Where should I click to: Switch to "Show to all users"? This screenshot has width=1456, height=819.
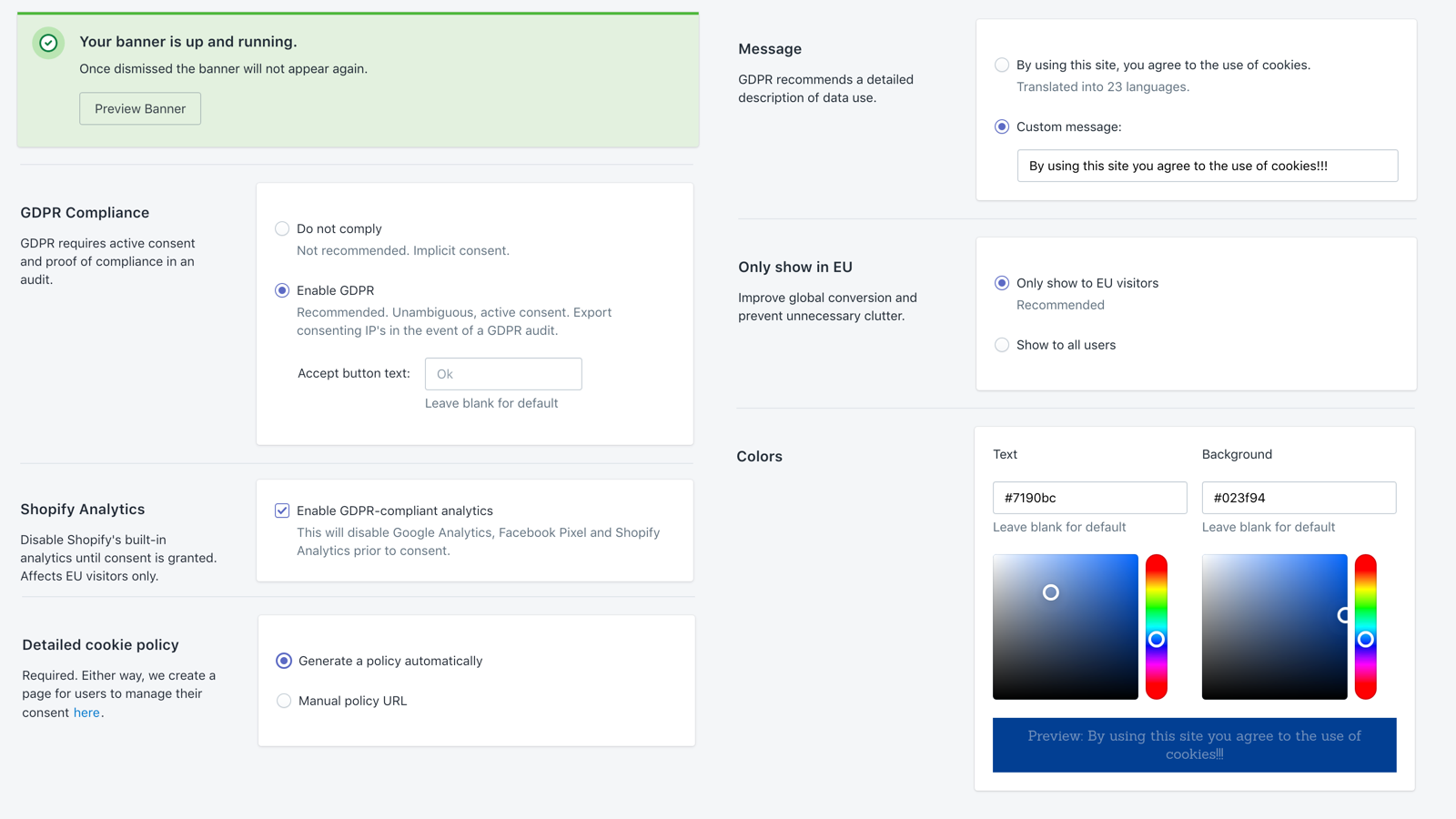click(x=1002, y=345)
